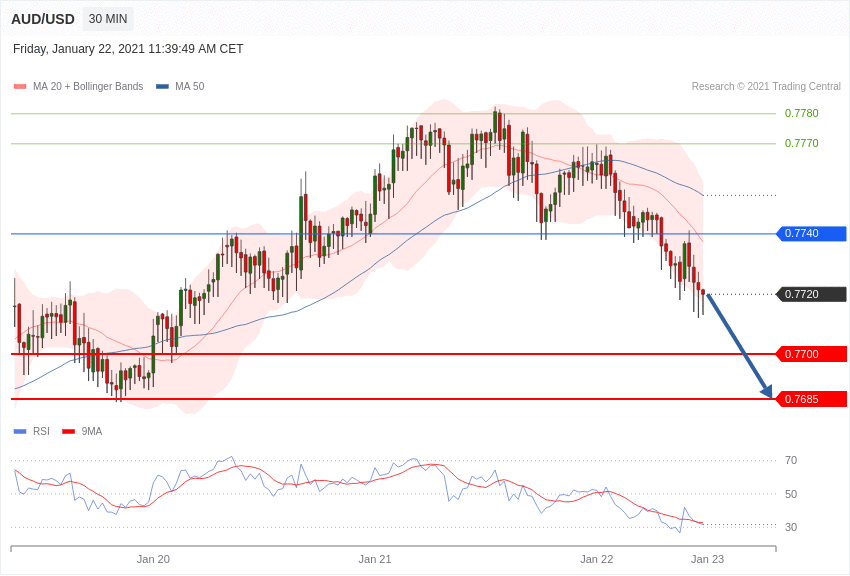Select the black 0.7720 current price tag
This screenshot has height=576, width=850.
[x=812, y=294]
